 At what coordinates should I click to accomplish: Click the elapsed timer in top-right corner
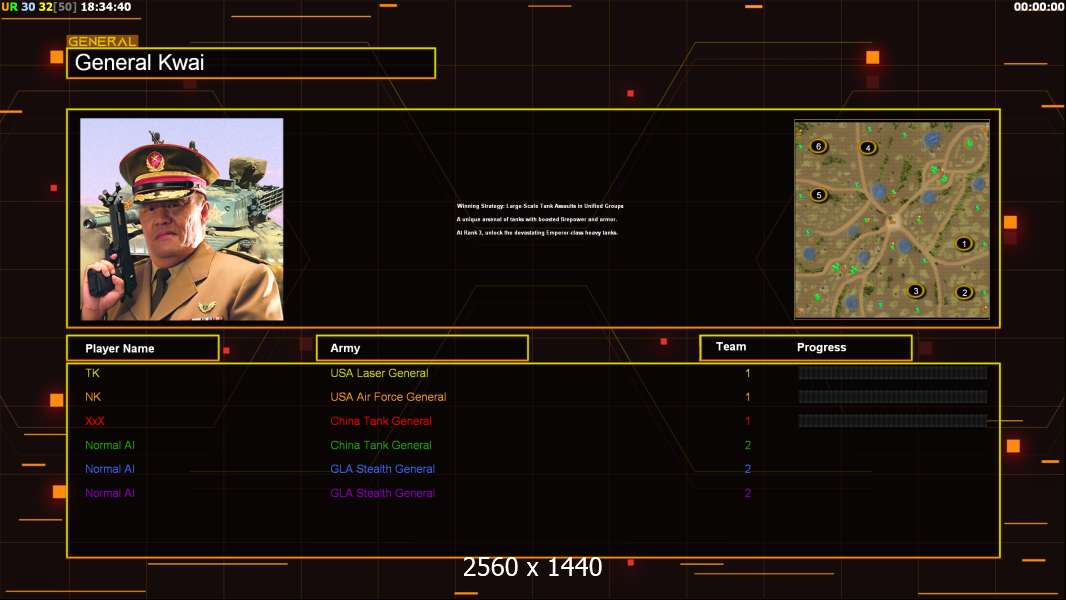(1038, 7)
